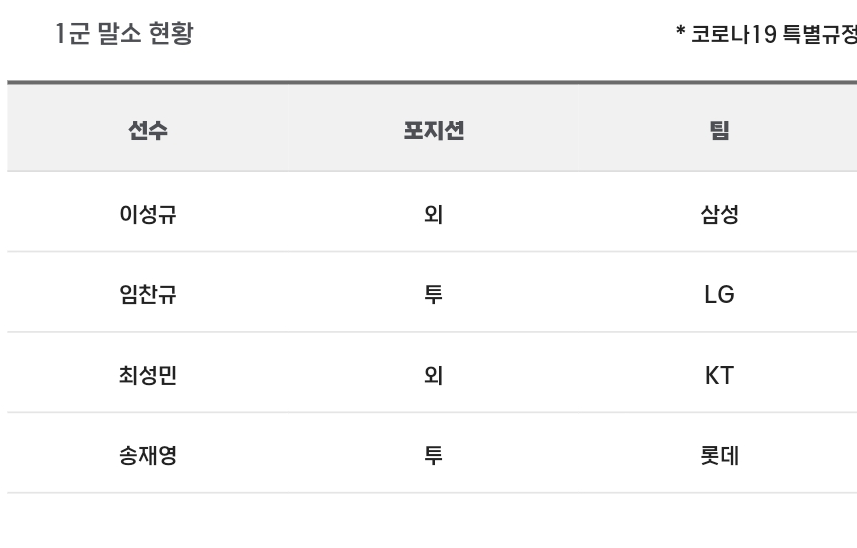Image resolution: width=857 pixels, height=548 pixels.
Task: Select player name 이성규
Action: point(148,214)
